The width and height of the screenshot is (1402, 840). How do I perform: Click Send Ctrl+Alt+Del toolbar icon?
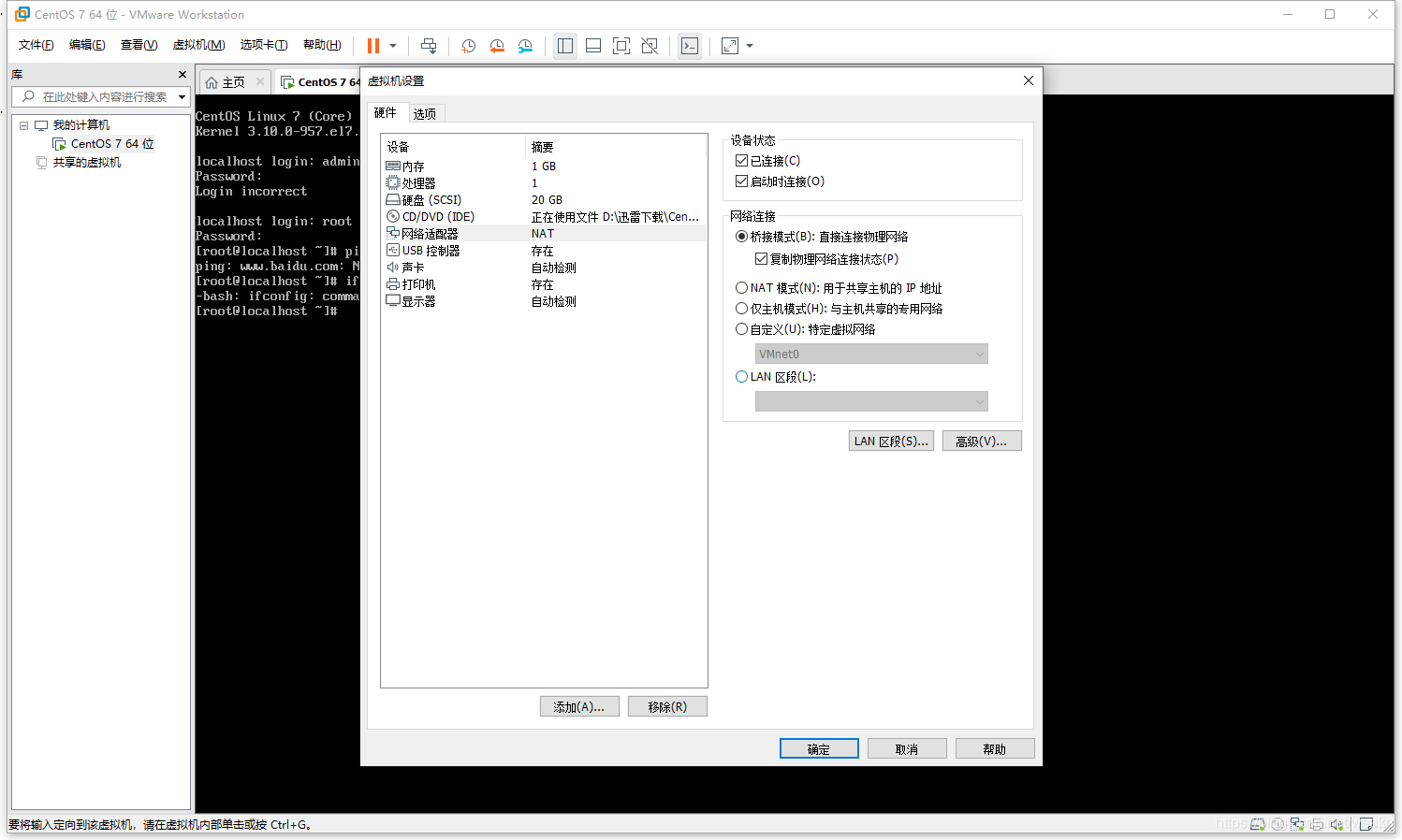(x=429, y=46)
